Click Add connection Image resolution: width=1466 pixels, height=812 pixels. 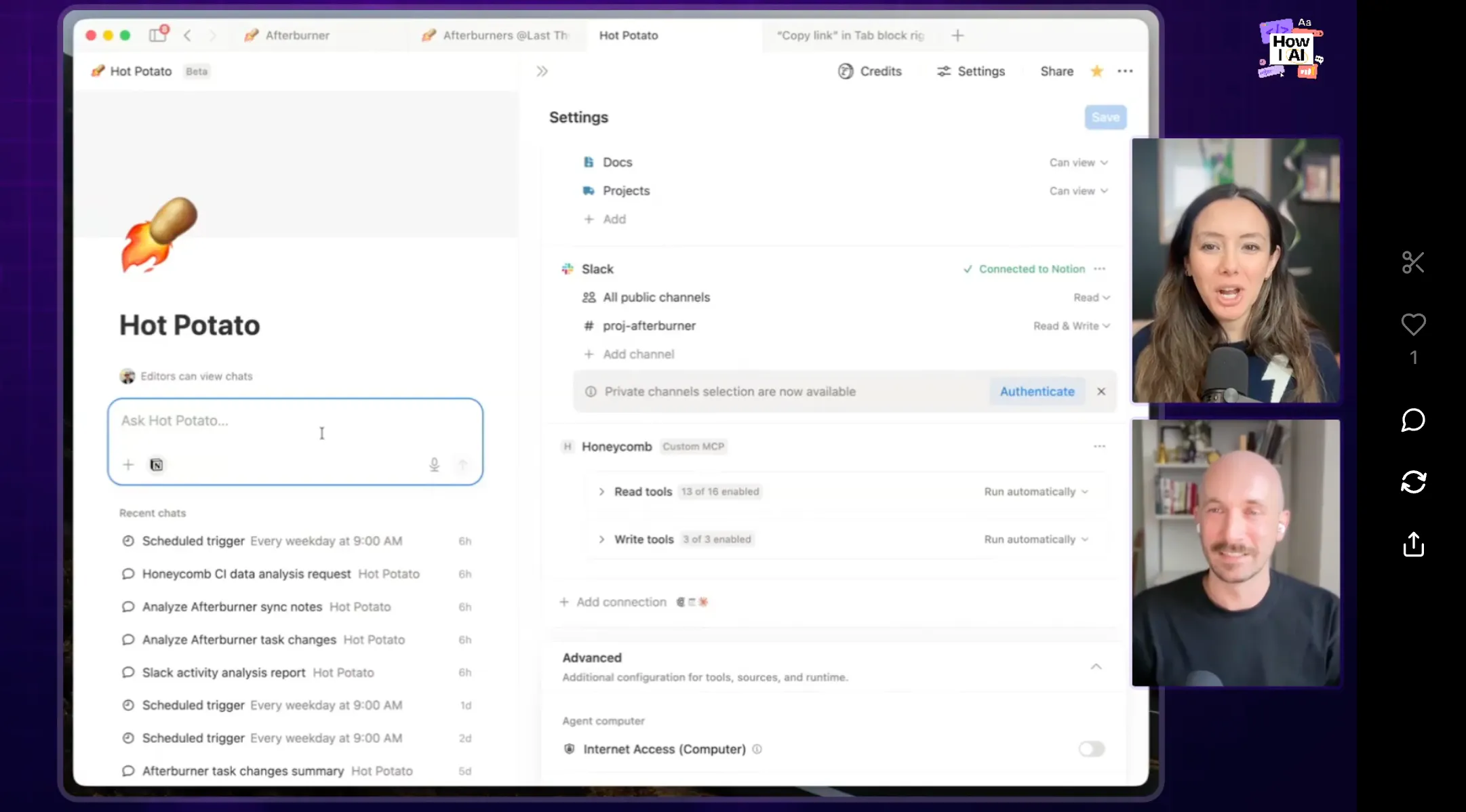pos(614,603)
